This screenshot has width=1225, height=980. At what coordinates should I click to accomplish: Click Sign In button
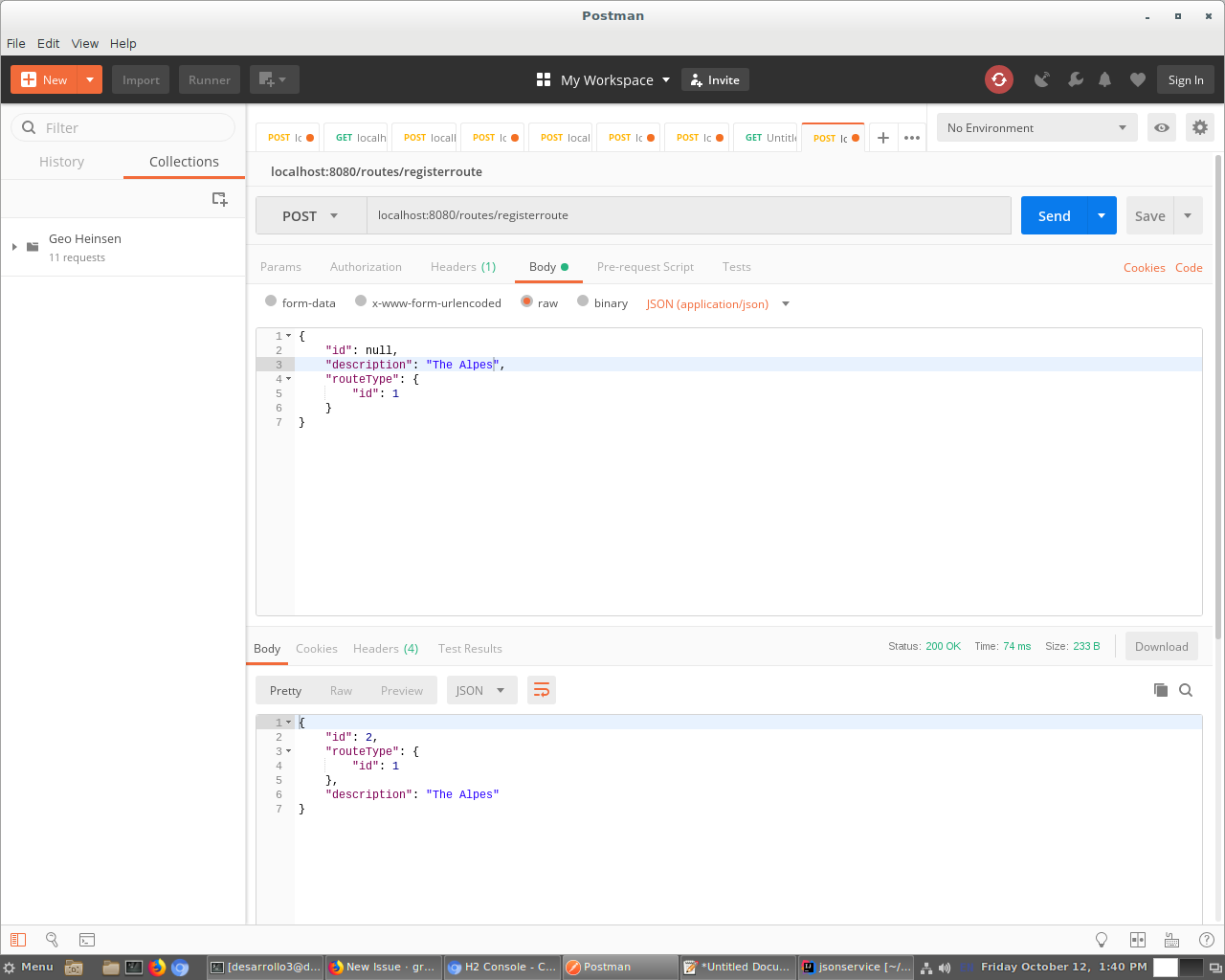pyautogui.click(x=1186, y=79)
